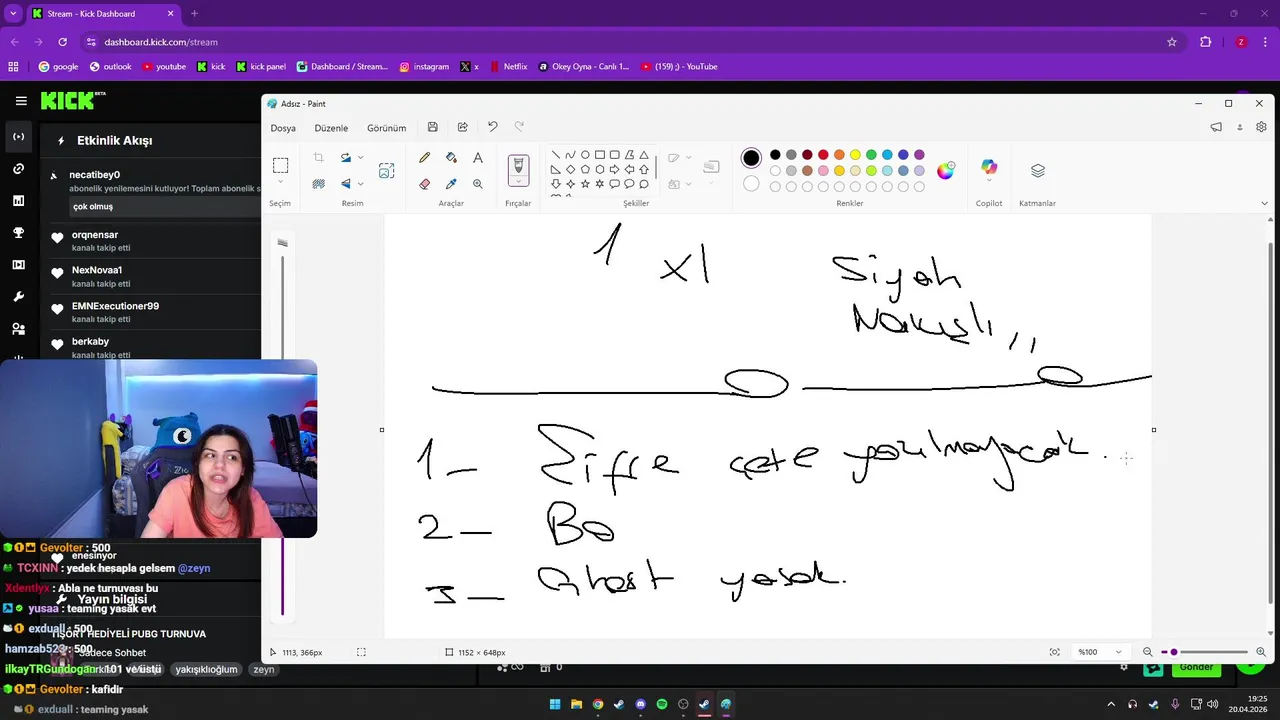Click the Share icon in Paint
The image size is (1280, 720).
[462, 127]
